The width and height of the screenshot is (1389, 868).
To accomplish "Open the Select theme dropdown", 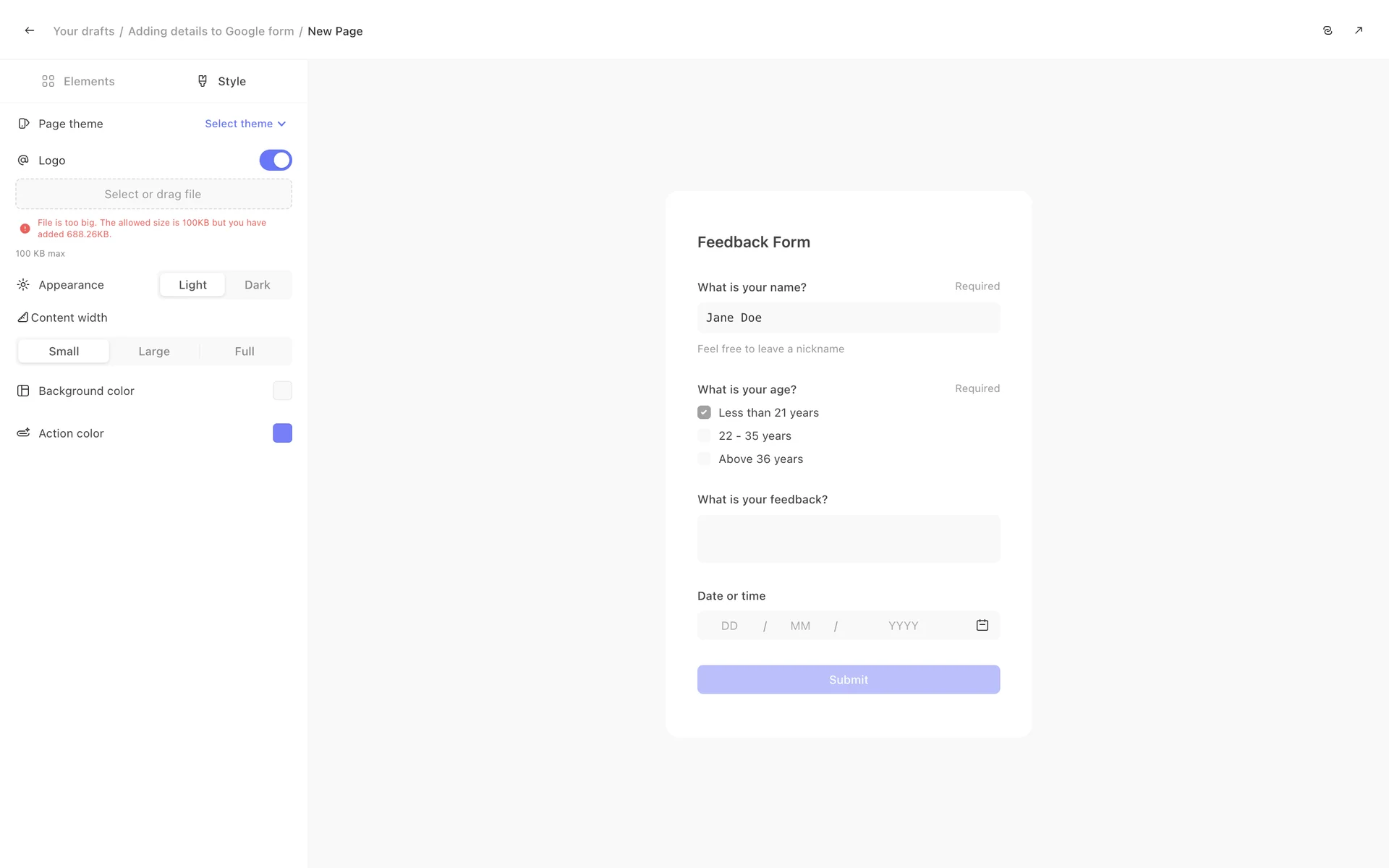I will (245, 124).
